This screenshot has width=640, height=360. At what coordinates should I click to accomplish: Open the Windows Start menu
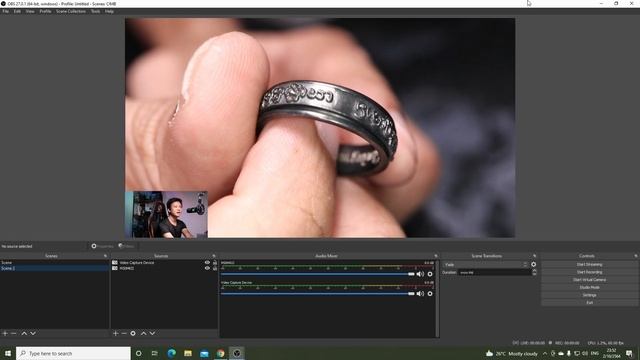click(x=7, y=353)
